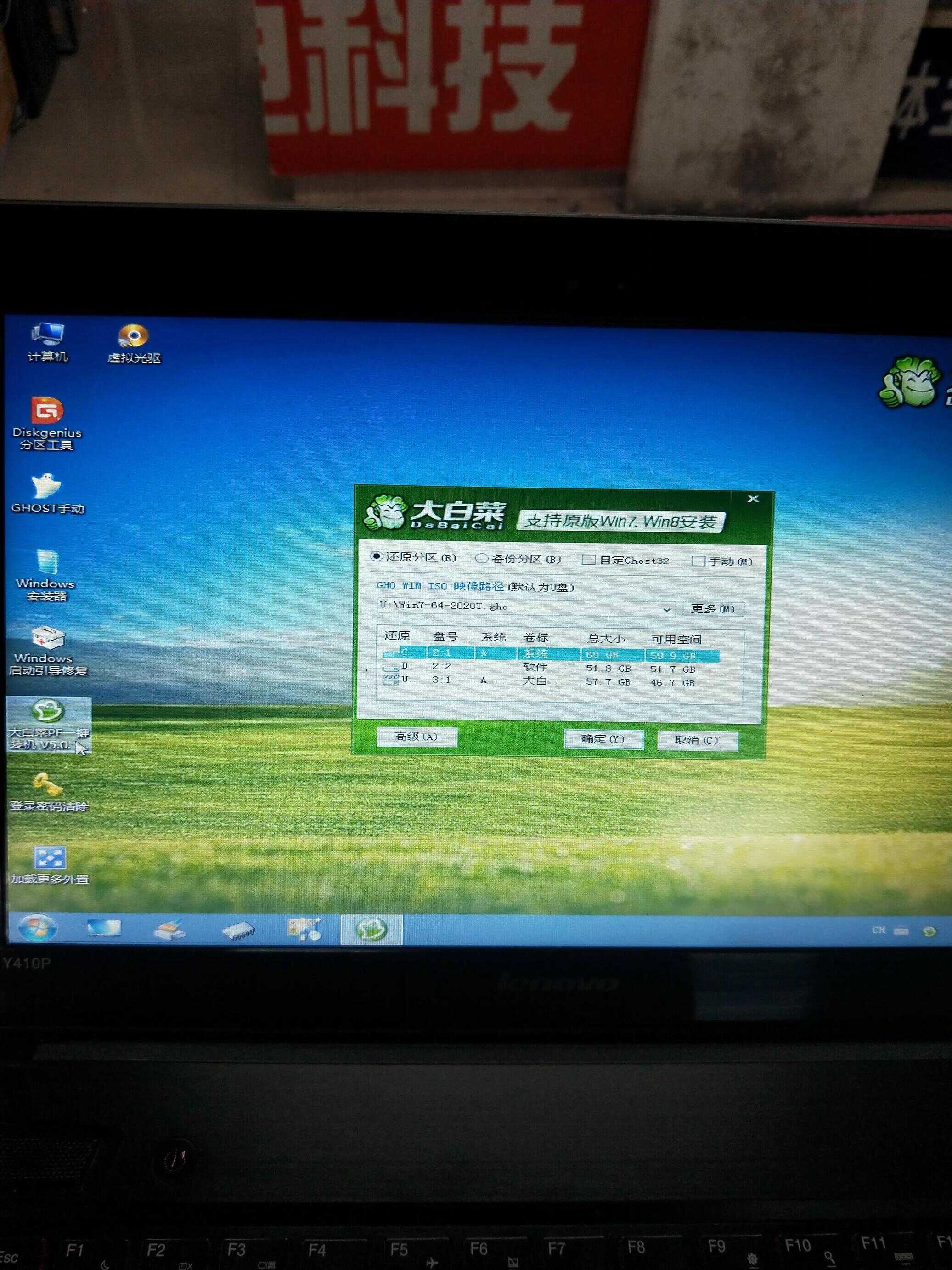Check the 手动 (M) checkbox
952x1270 pixels.
pos(698,561)
